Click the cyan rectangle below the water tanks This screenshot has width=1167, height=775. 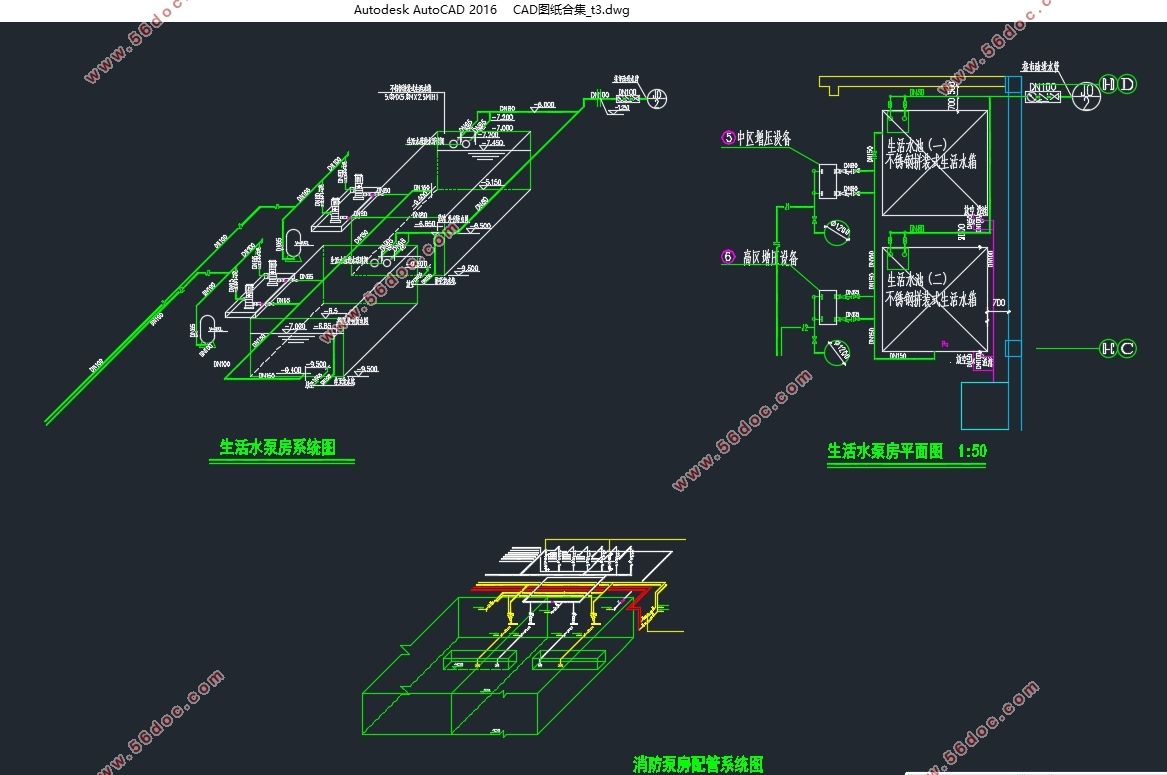click(x=985, y=406)
